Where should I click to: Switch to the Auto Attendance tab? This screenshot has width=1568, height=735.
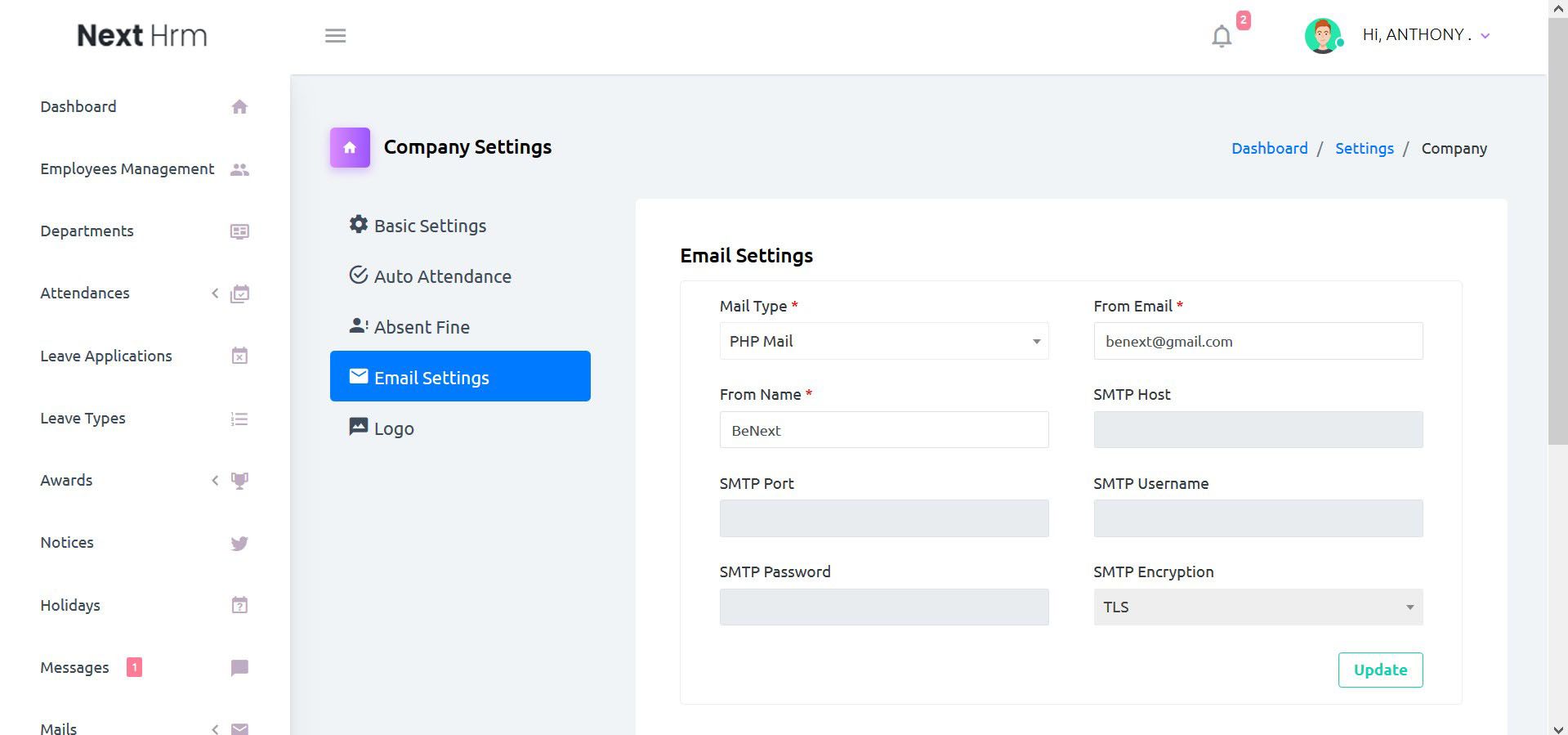(x=442, y=277)
